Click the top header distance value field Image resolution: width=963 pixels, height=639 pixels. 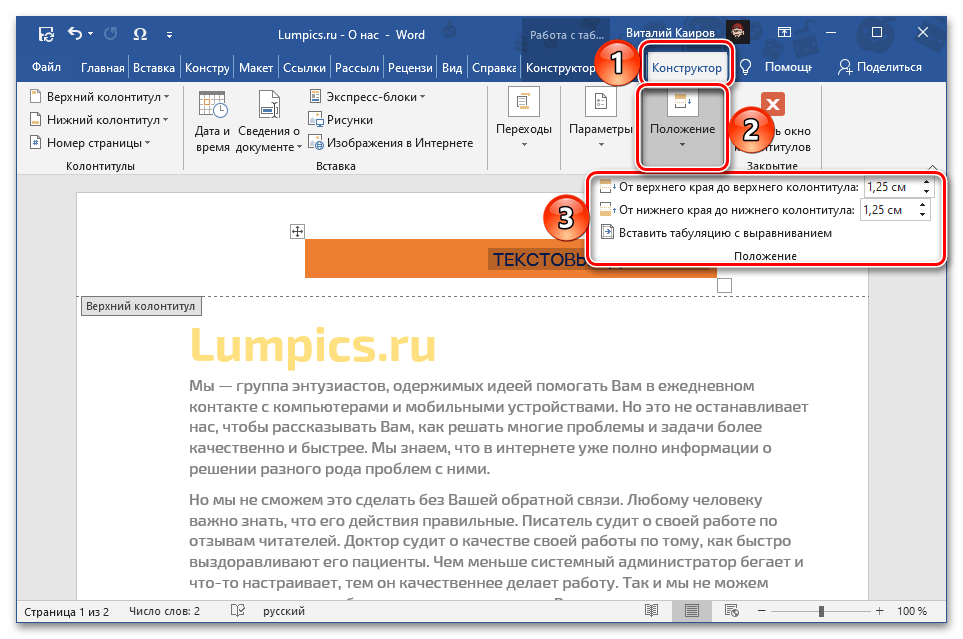891,187
